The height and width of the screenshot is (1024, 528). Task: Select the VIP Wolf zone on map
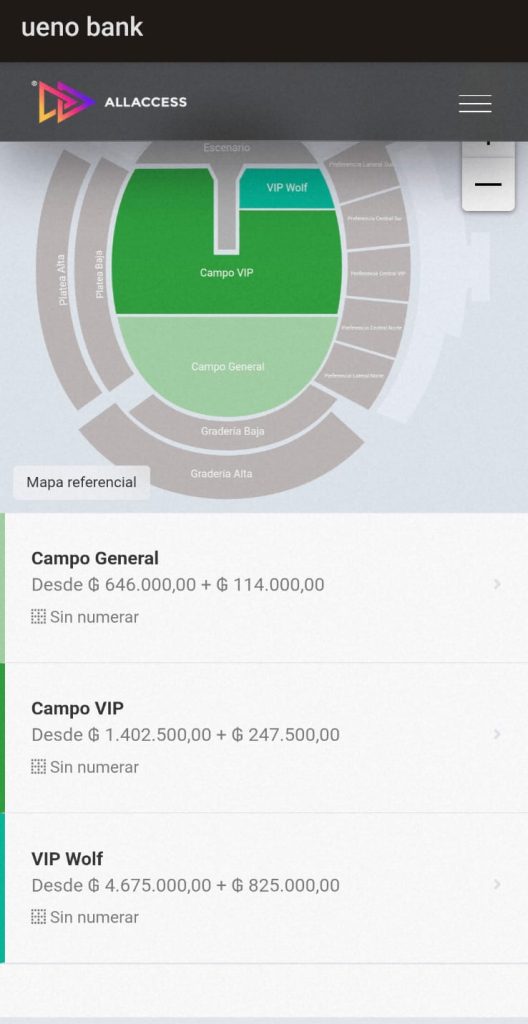(286, 188)
